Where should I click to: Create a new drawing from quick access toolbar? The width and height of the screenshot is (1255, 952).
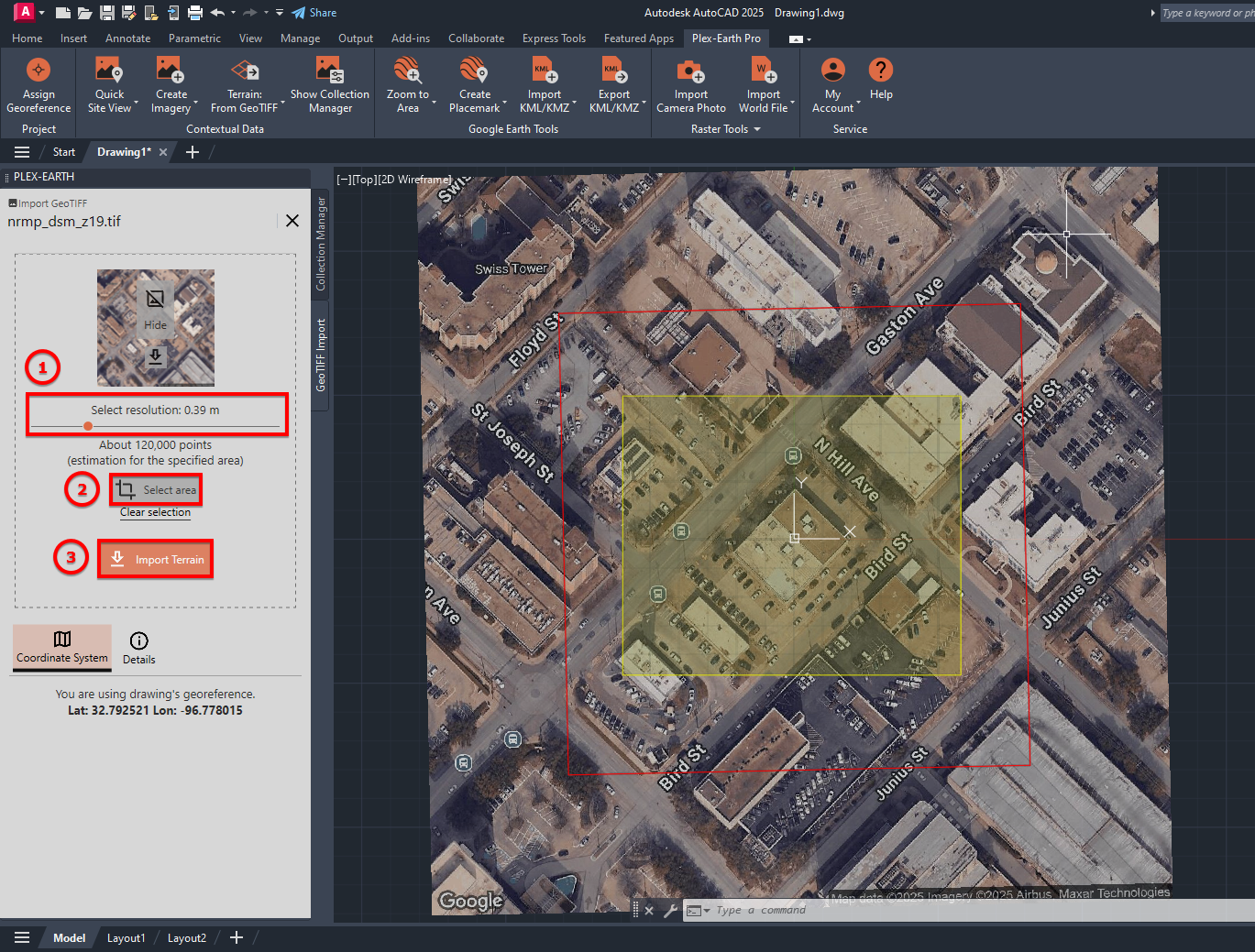(x=62, y=13)
